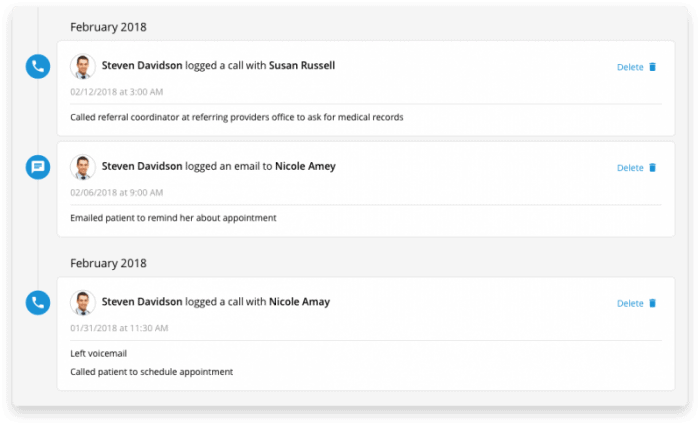Open Steven Davidson avatar in Nicole Amay entry
700x425 pixels.
[83, 302]
